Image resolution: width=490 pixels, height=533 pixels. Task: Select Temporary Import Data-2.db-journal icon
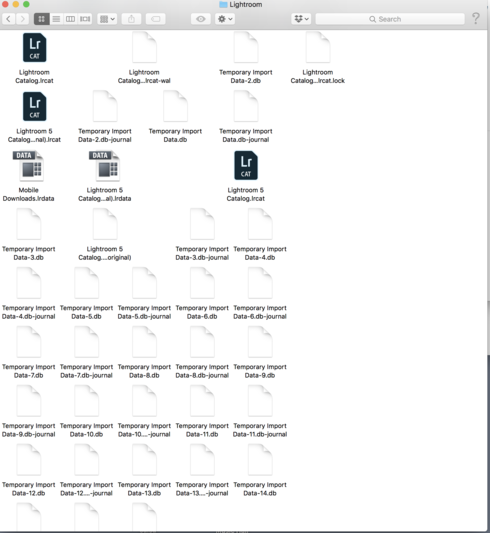coord(105,106)
